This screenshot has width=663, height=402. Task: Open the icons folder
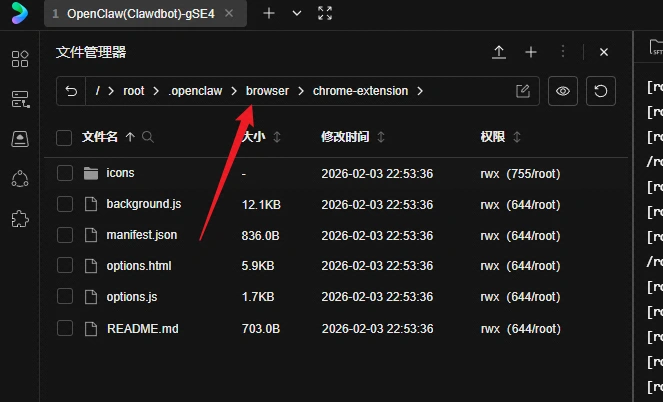pos(120,173)
